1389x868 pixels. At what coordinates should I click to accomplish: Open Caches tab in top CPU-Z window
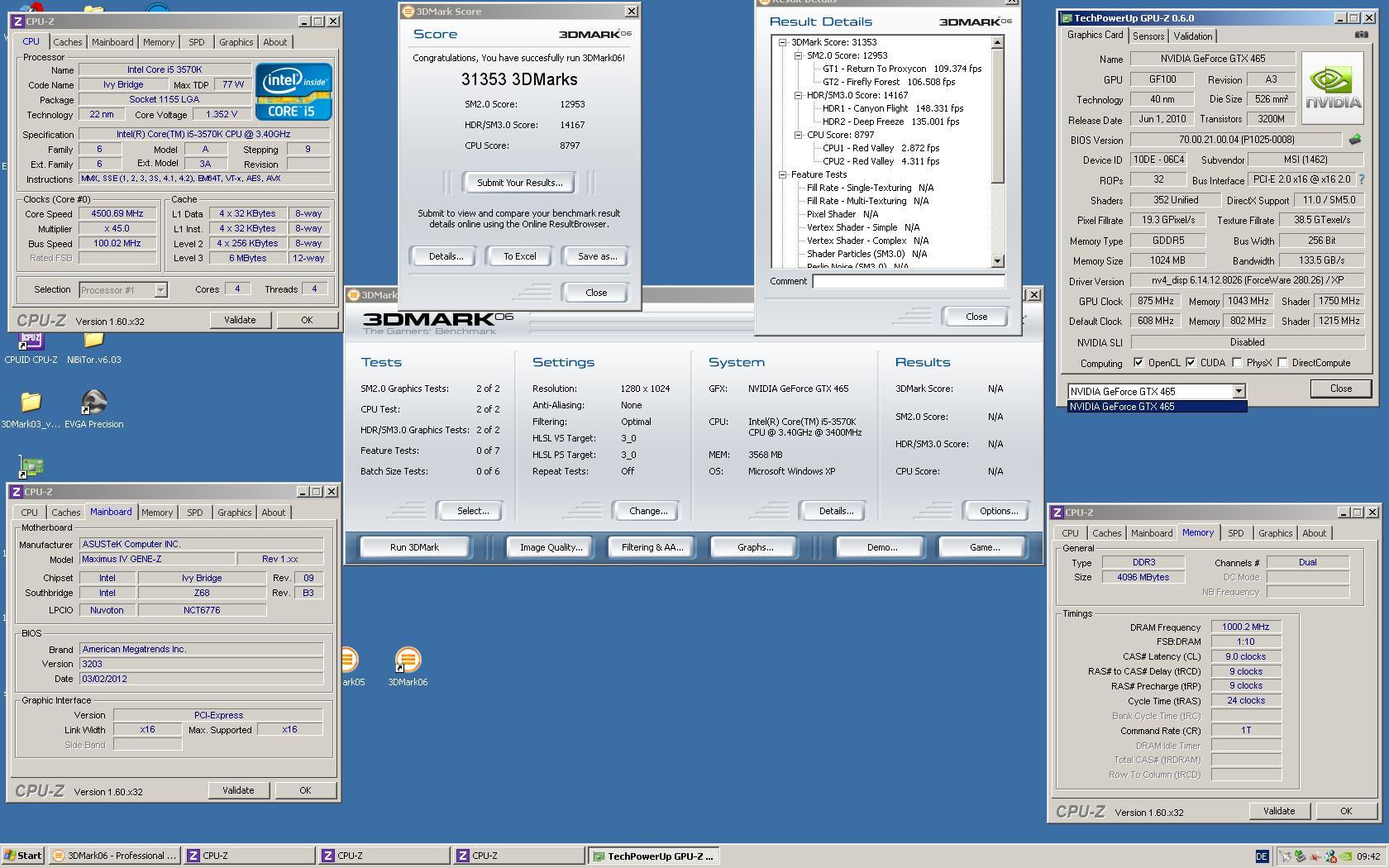coord(68,42)
